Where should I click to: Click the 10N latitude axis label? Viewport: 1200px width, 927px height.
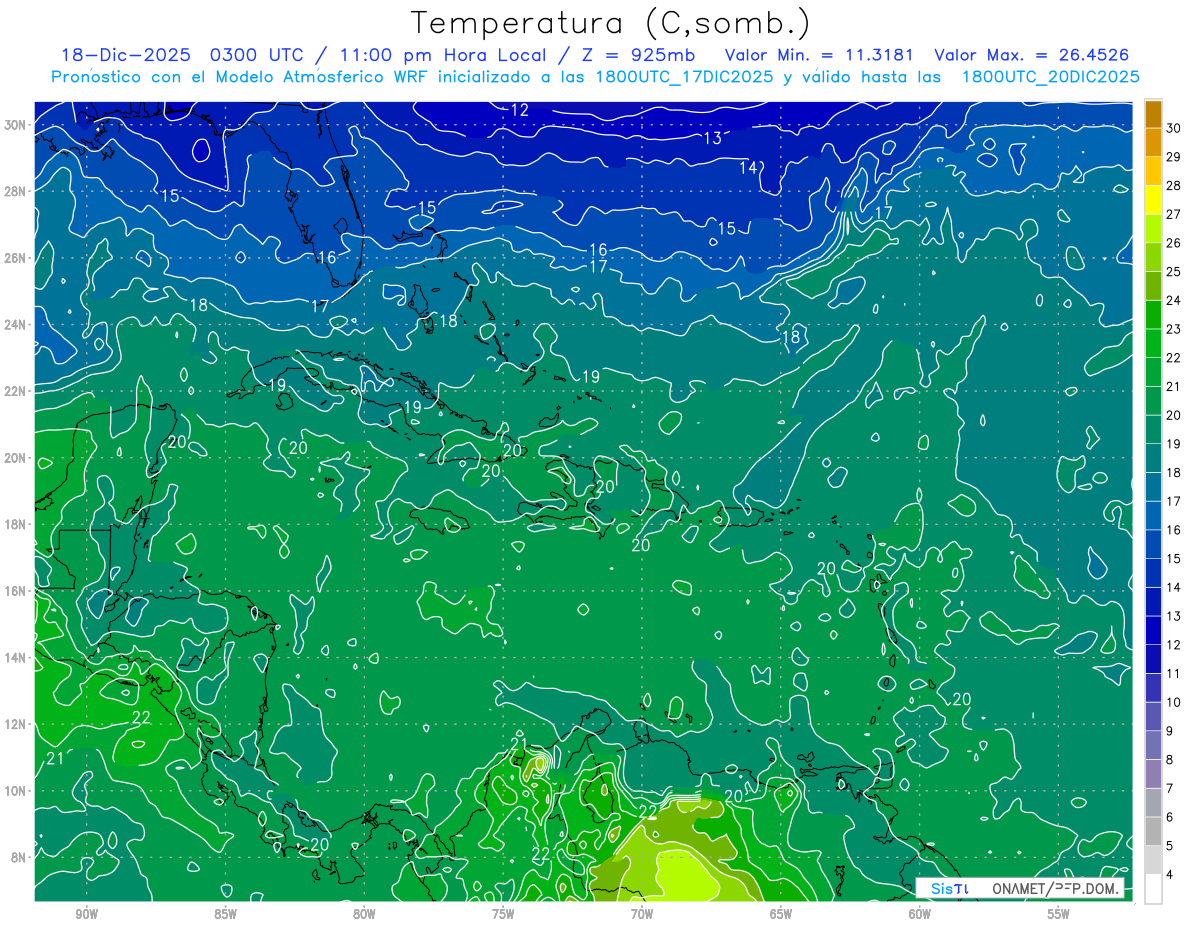[x=15, y=791]
